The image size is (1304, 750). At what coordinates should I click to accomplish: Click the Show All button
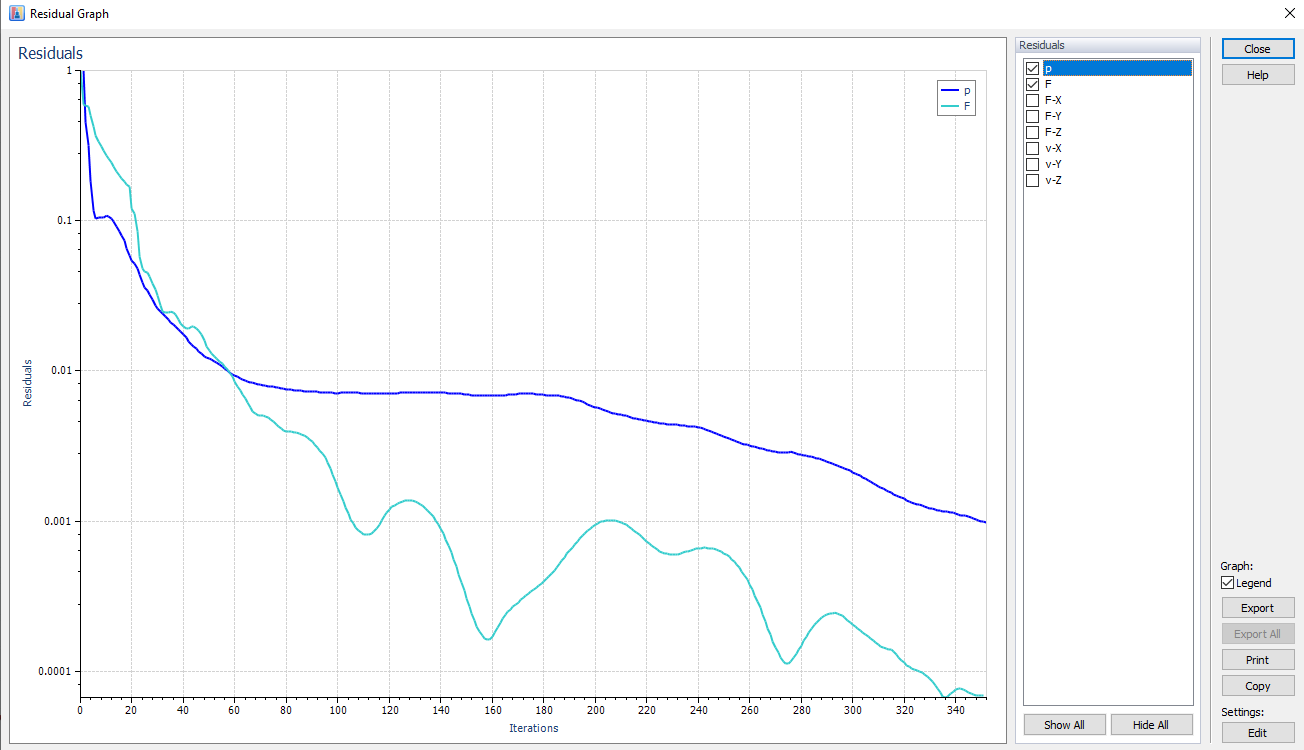click(1064, 724)
